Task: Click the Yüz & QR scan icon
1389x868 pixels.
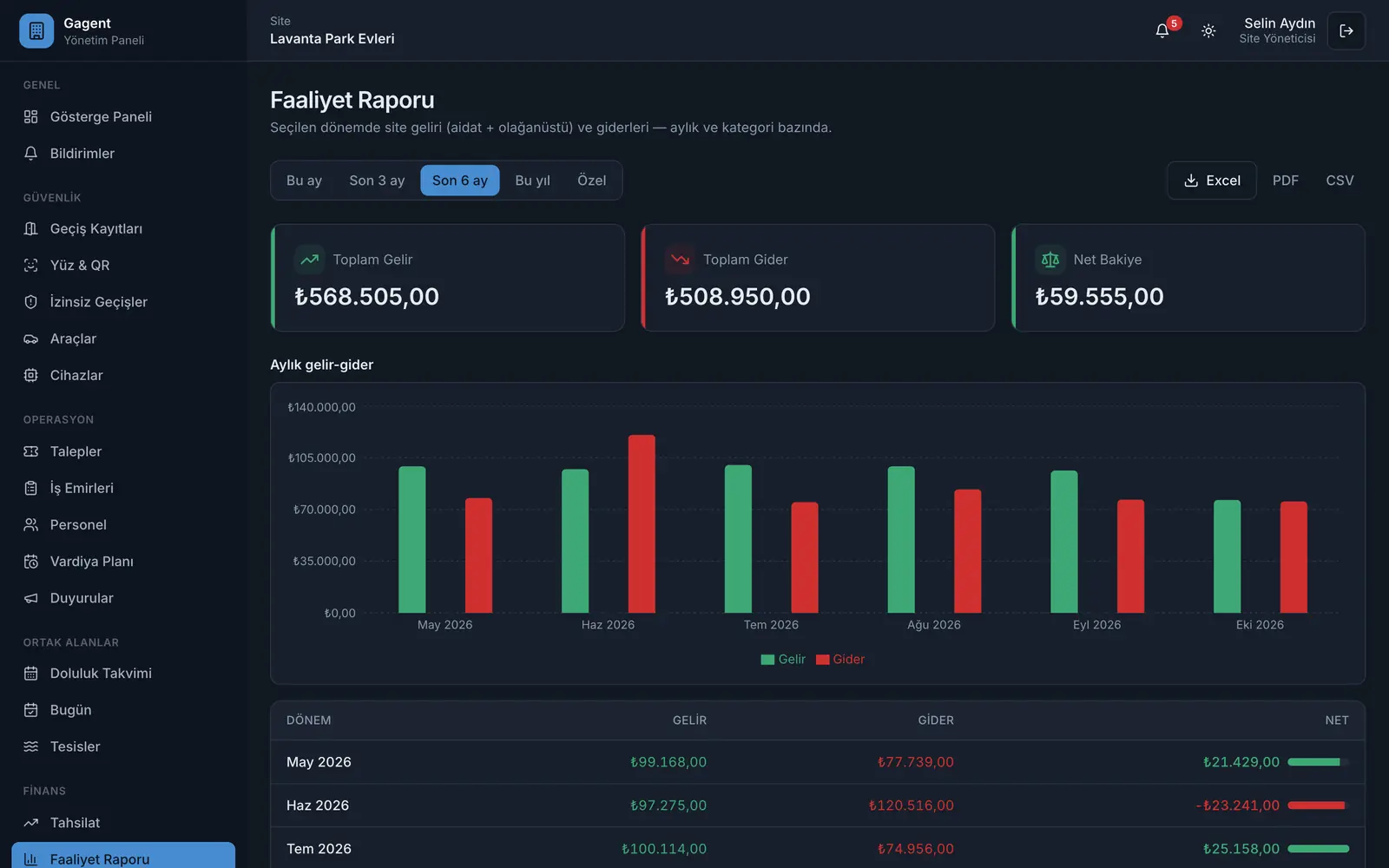Action: (31, 266)
